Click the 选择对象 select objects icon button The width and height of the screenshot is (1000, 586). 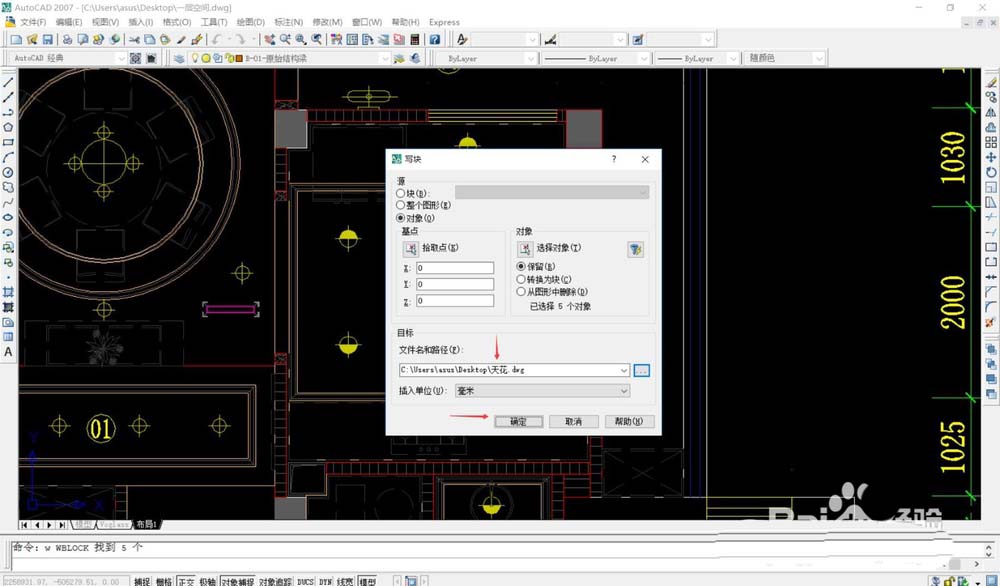coord(525,248)
